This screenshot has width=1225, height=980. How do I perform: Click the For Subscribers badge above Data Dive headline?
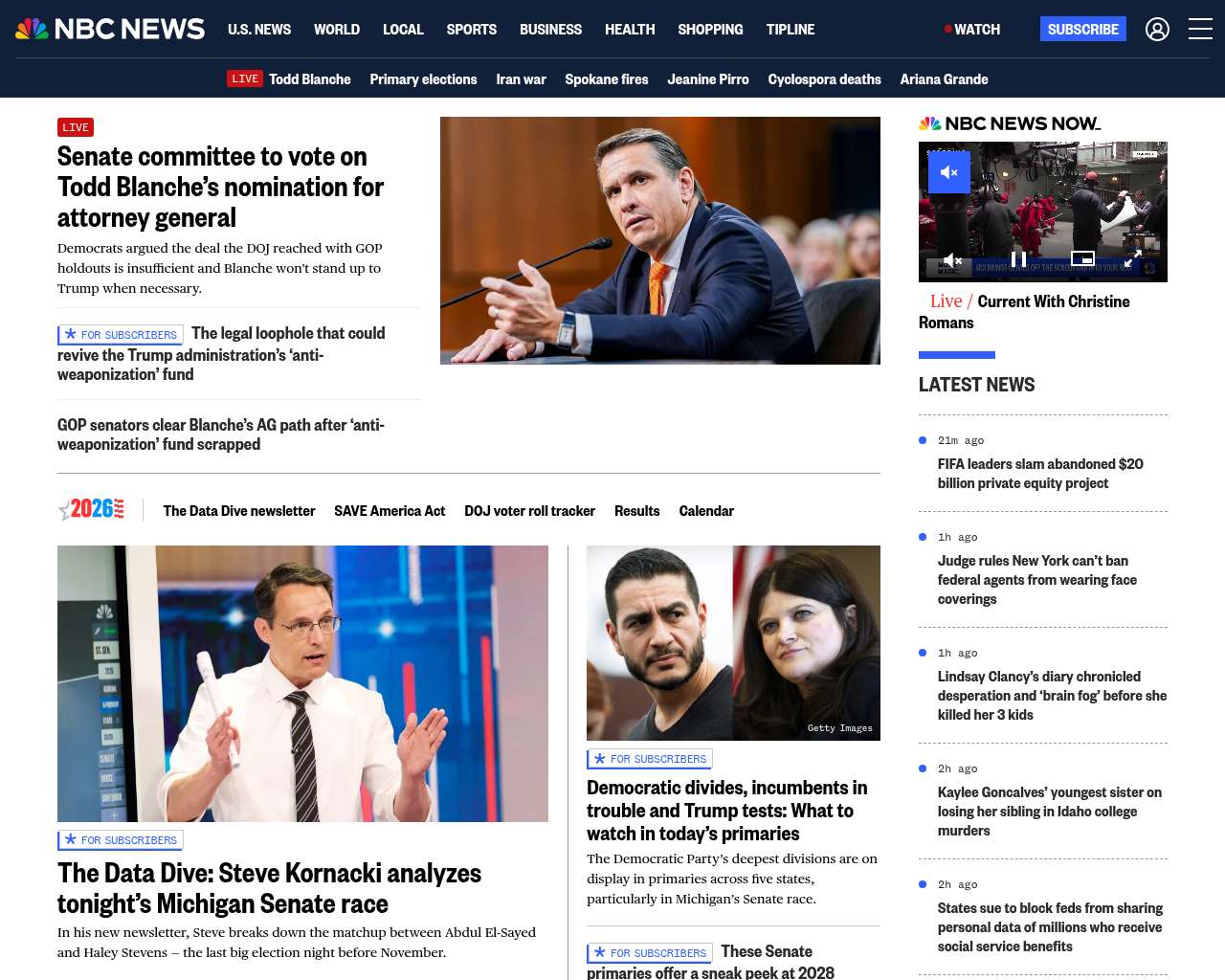(x=121, y=840)
